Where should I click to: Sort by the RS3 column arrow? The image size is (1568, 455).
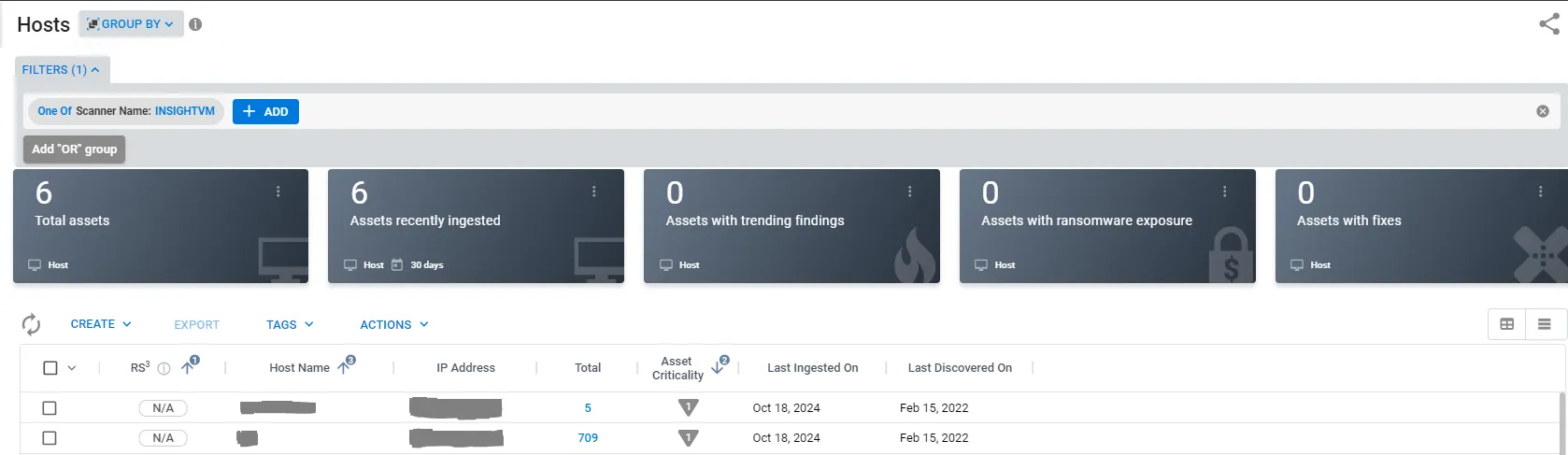(188, 367)
